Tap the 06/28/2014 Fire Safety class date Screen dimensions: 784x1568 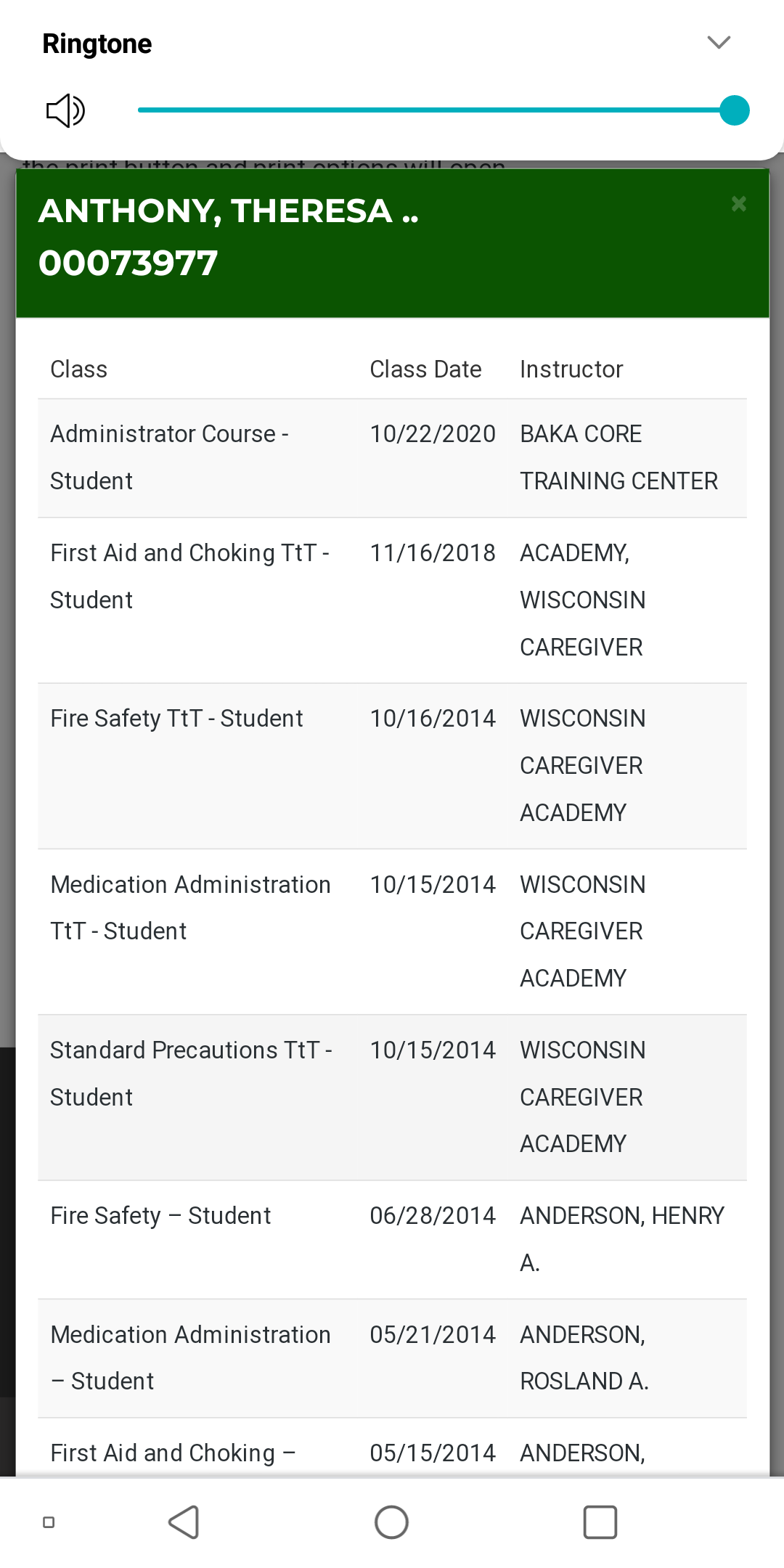[x=432, y=1216]
